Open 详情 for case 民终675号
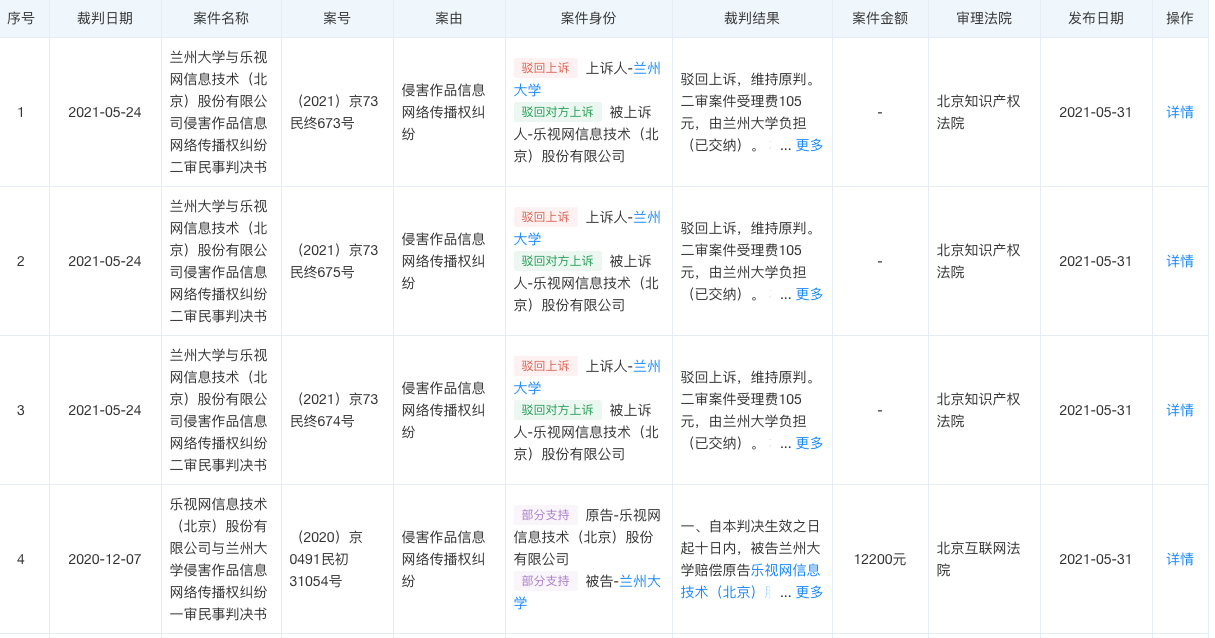Screen dimensions: 1215x638 [x=1180, y=261]
